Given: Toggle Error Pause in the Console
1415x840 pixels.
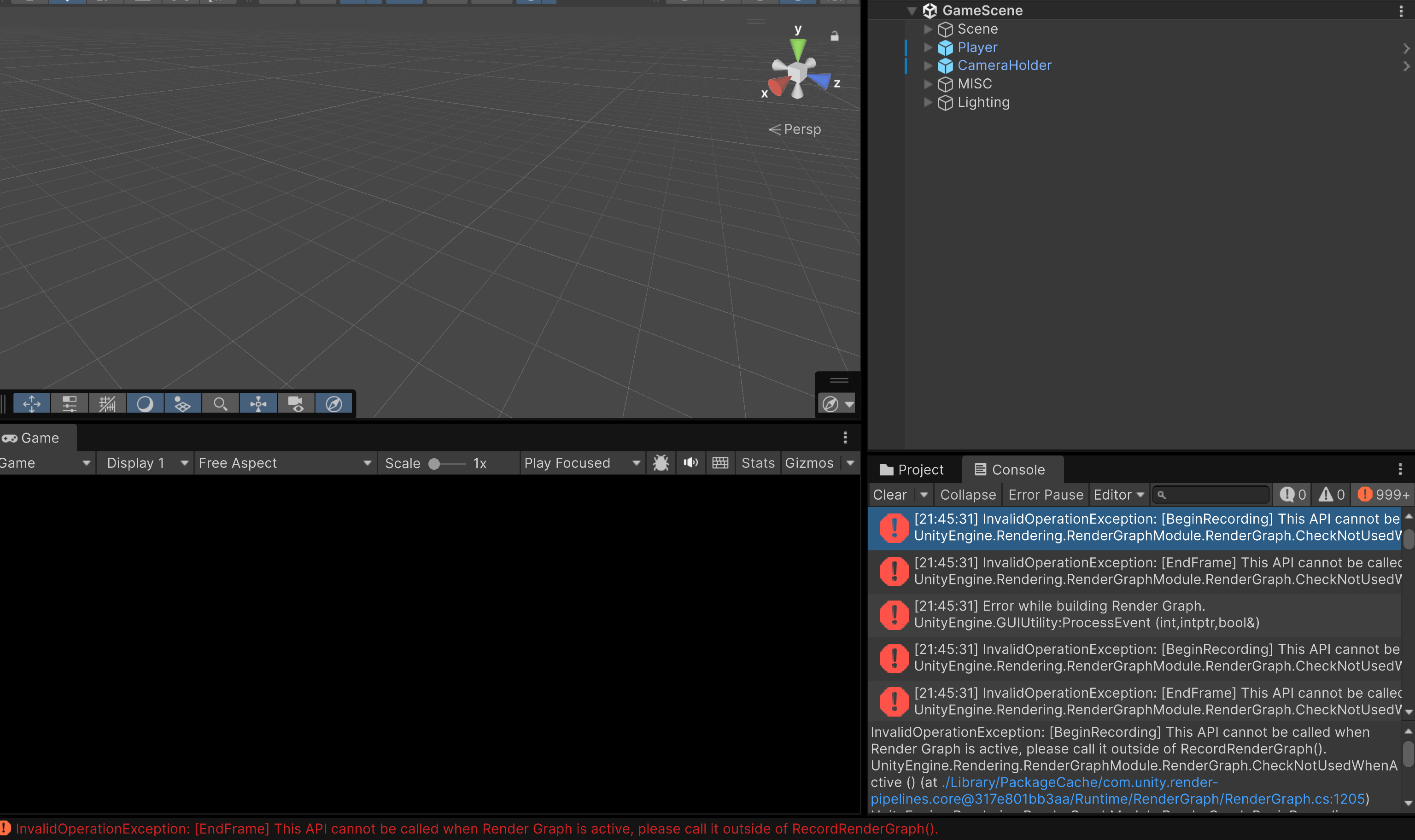Looking at the screenshot, I should click(x=1046, y=495).
